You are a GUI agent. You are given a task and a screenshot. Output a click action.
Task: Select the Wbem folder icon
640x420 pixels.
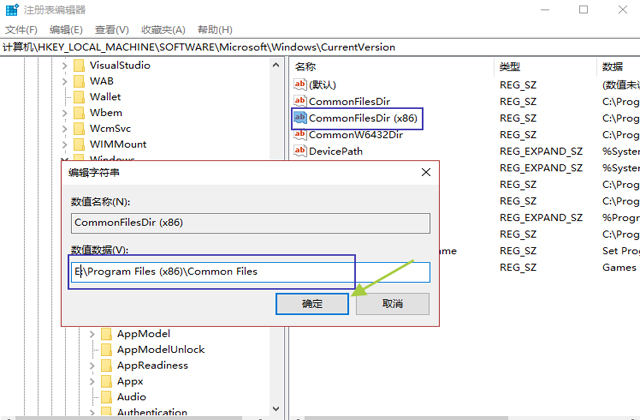point(79,113)
